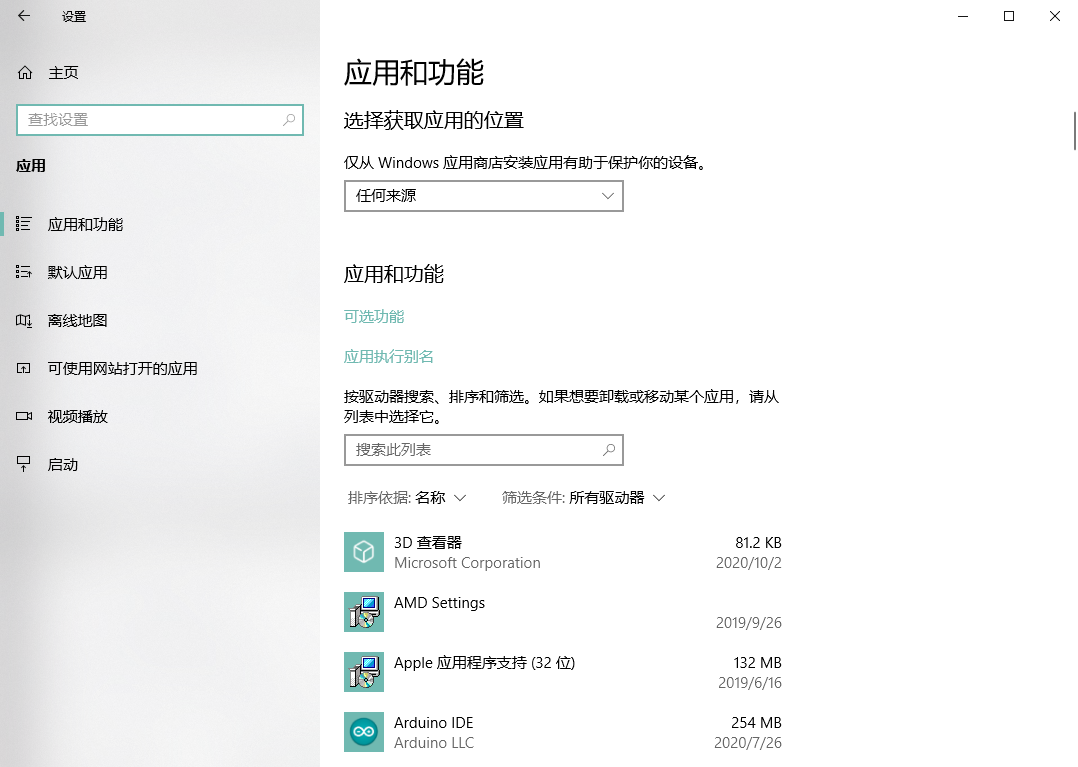Close the 设置 window
The image size is (1078, 767).
1055,16
